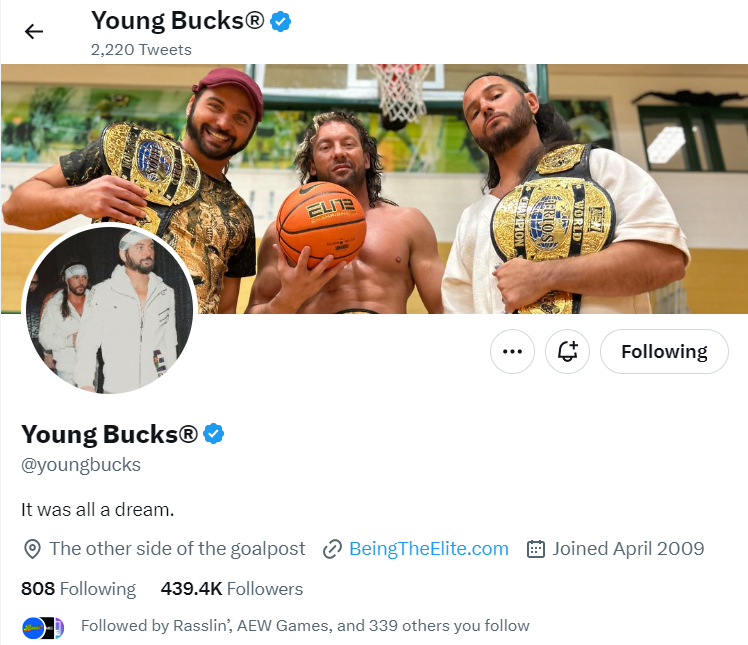Click the back arrow icon

[x=34, y=31]
